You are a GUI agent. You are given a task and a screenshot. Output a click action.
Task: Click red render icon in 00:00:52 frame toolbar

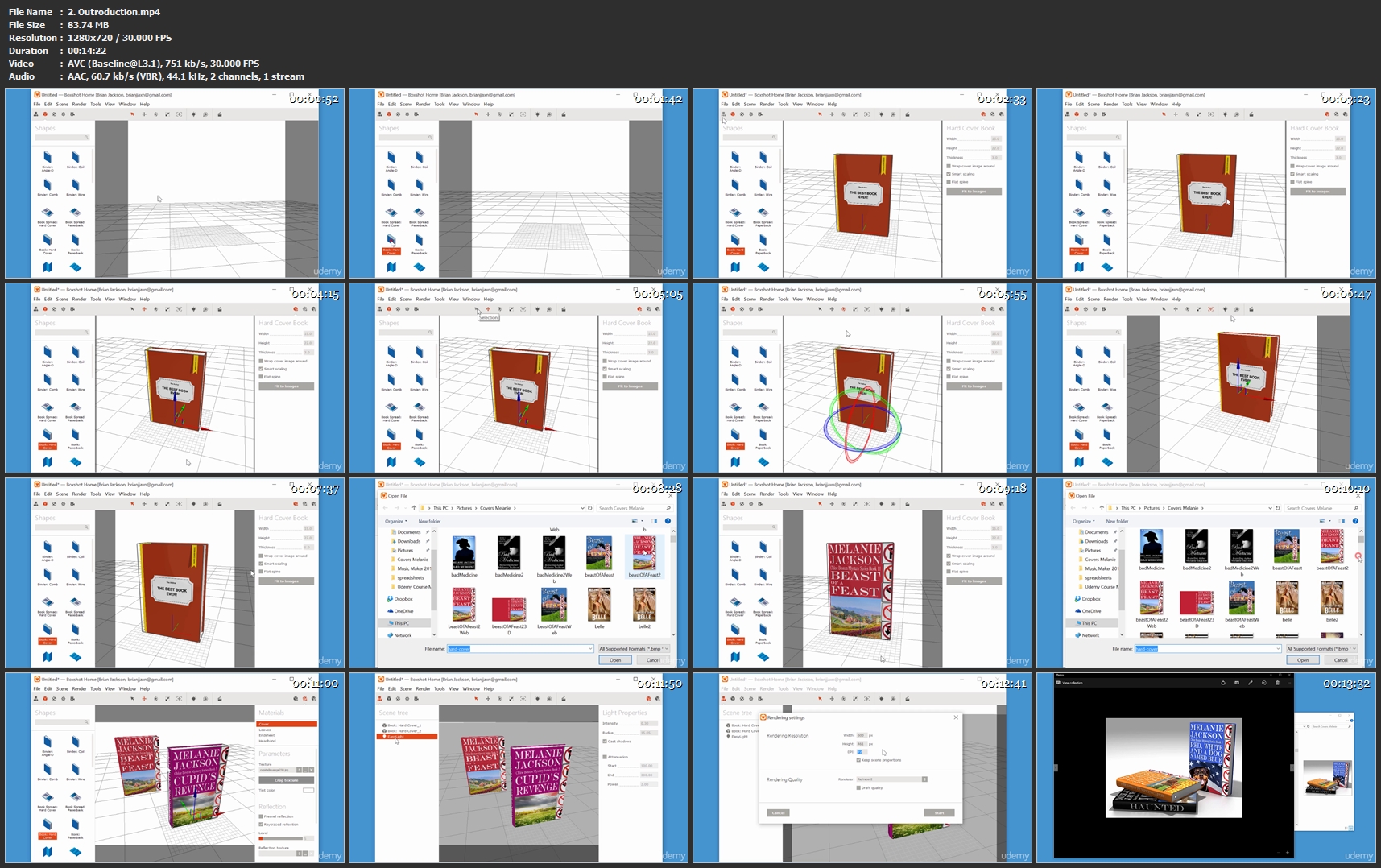tap(45, 114)
